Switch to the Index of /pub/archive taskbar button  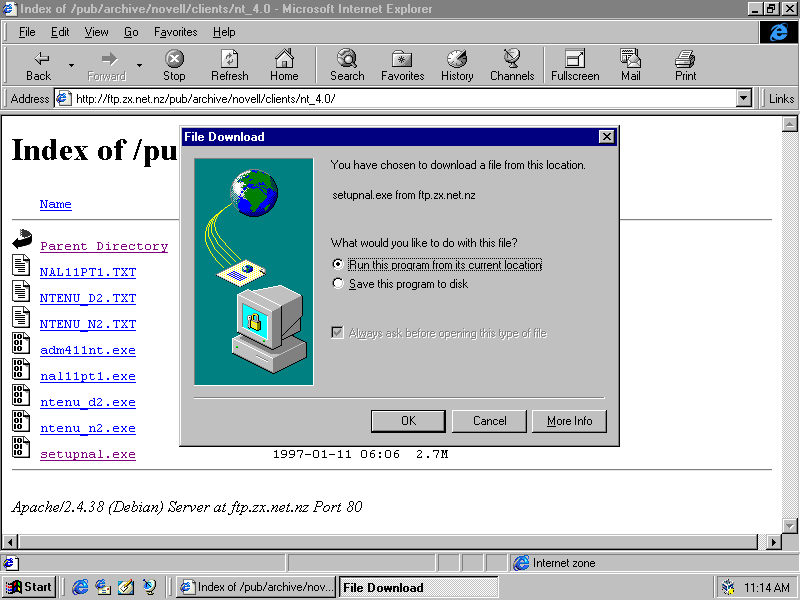click(x=257, y=587)
